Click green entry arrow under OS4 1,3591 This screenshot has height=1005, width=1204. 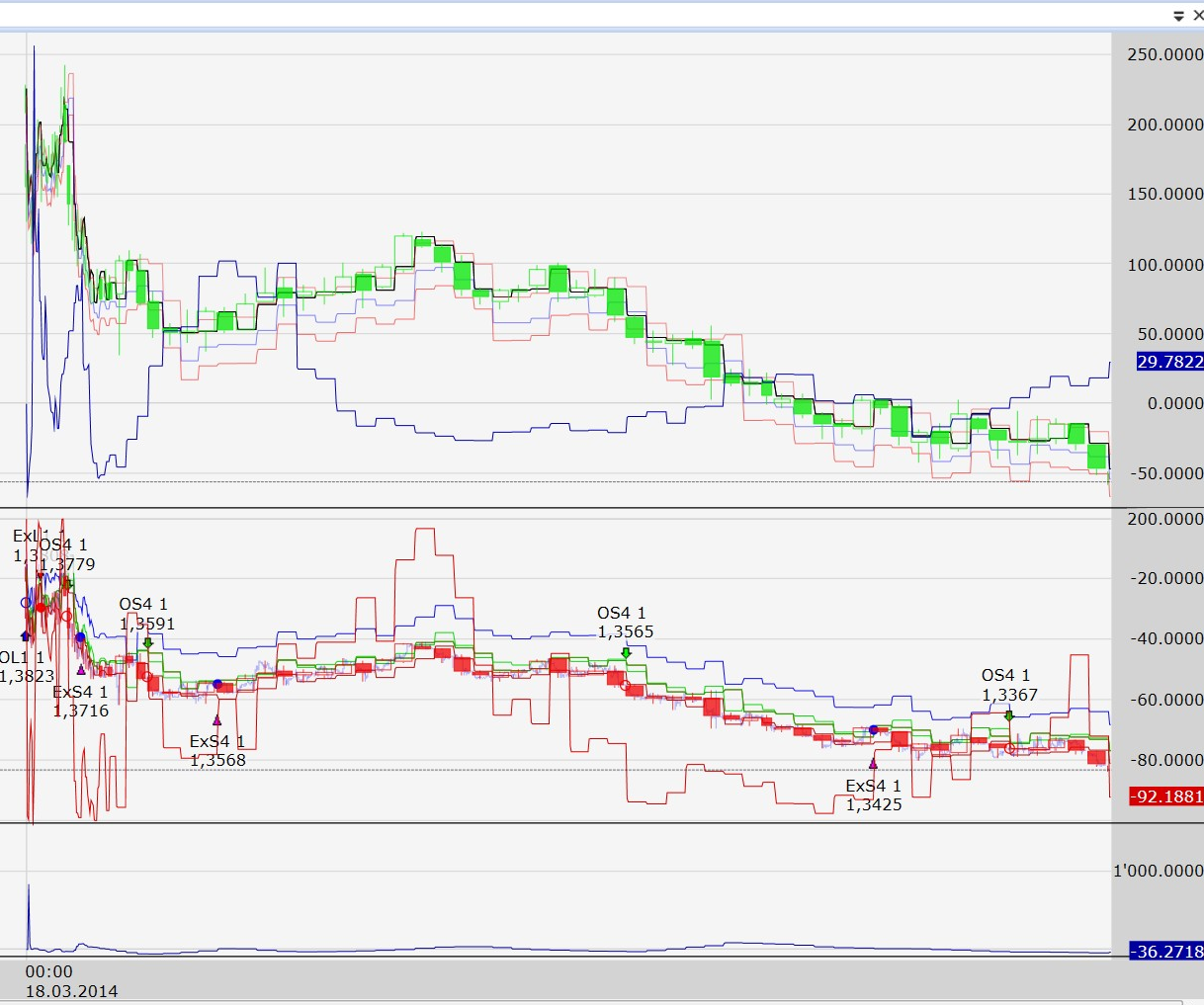click(x=147, y=643)
